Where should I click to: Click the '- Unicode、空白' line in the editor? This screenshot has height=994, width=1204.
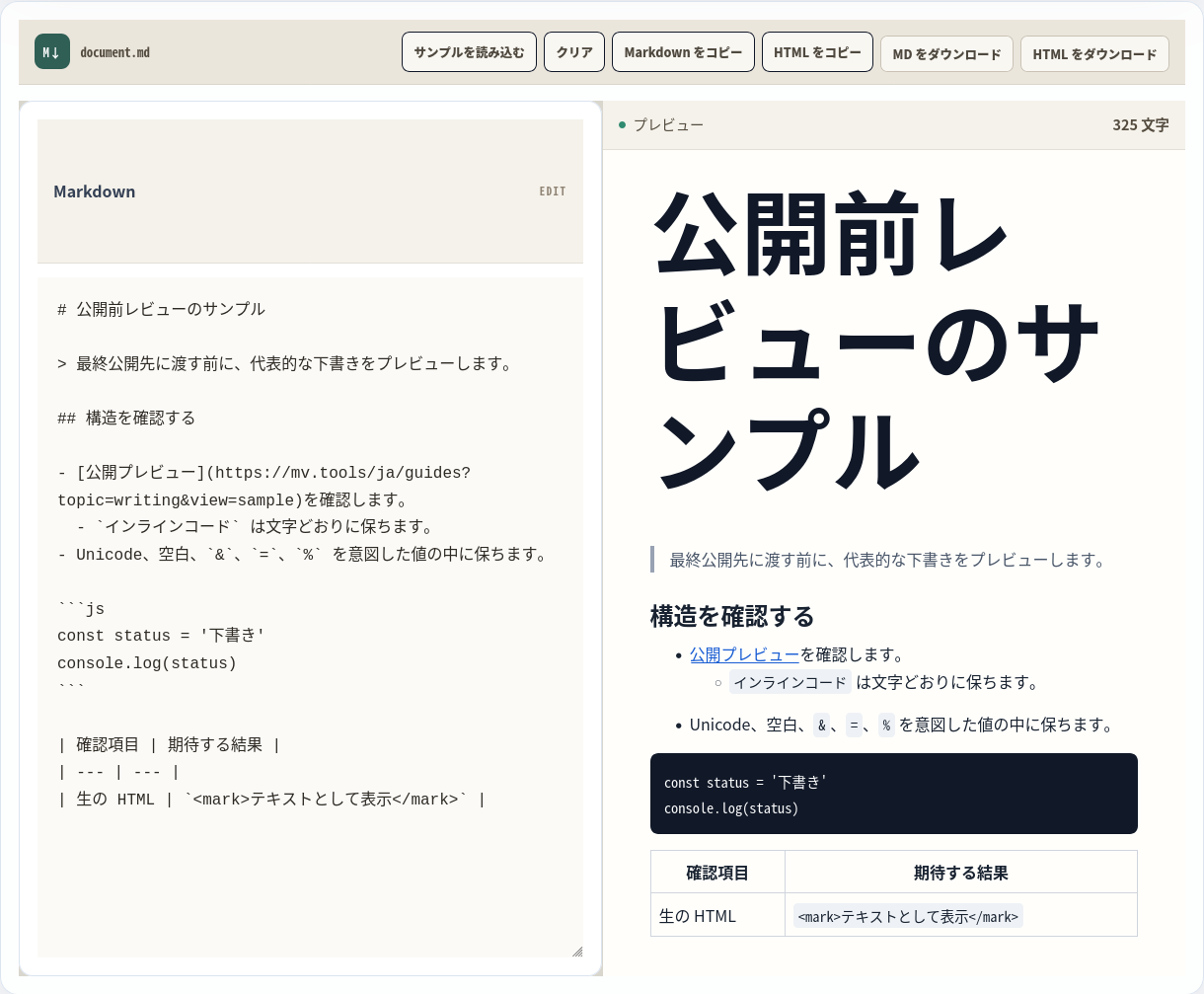[304, 554]
